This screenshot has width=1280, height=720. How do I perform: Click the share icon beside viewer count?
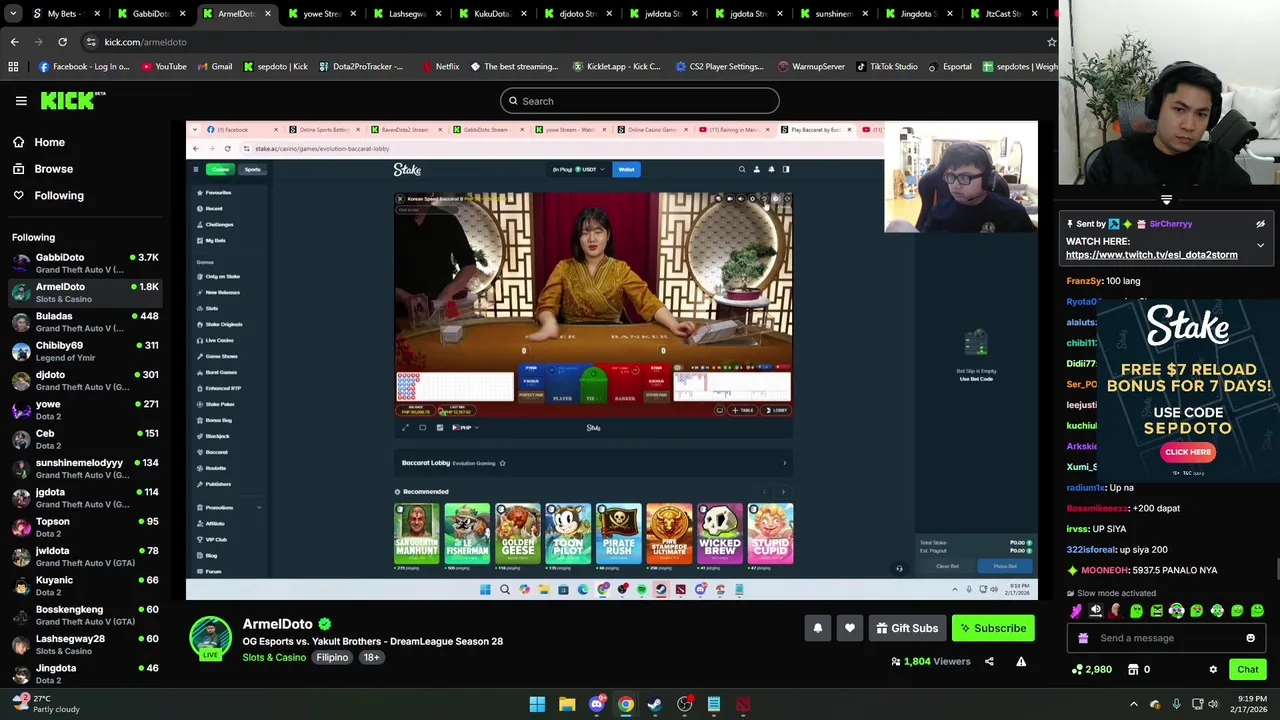pos(989,661)
